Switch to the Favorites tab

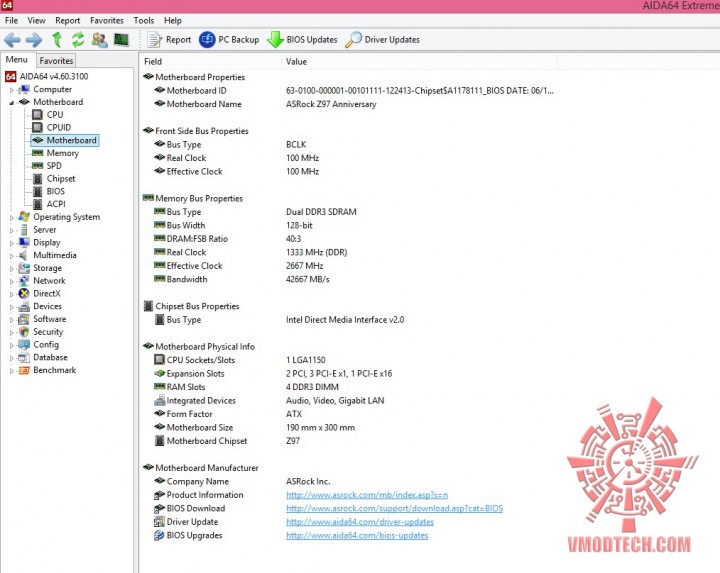[56, 61]
